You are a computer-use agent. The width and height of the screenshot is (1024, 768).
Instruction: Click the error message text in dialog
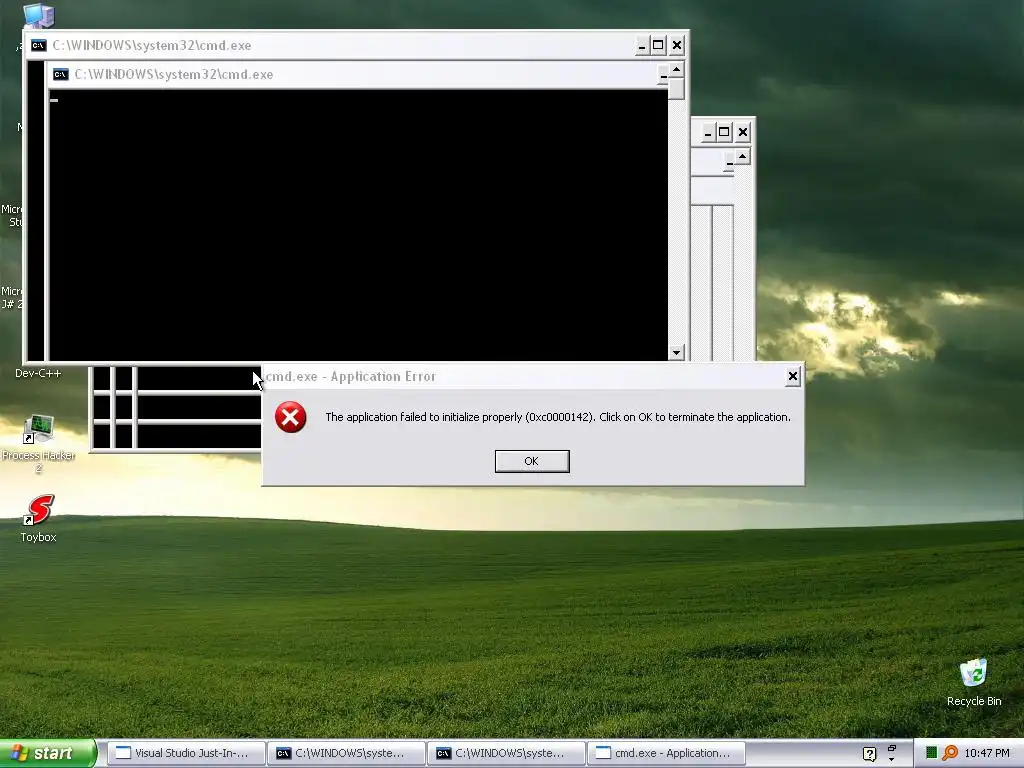[558, 417]
